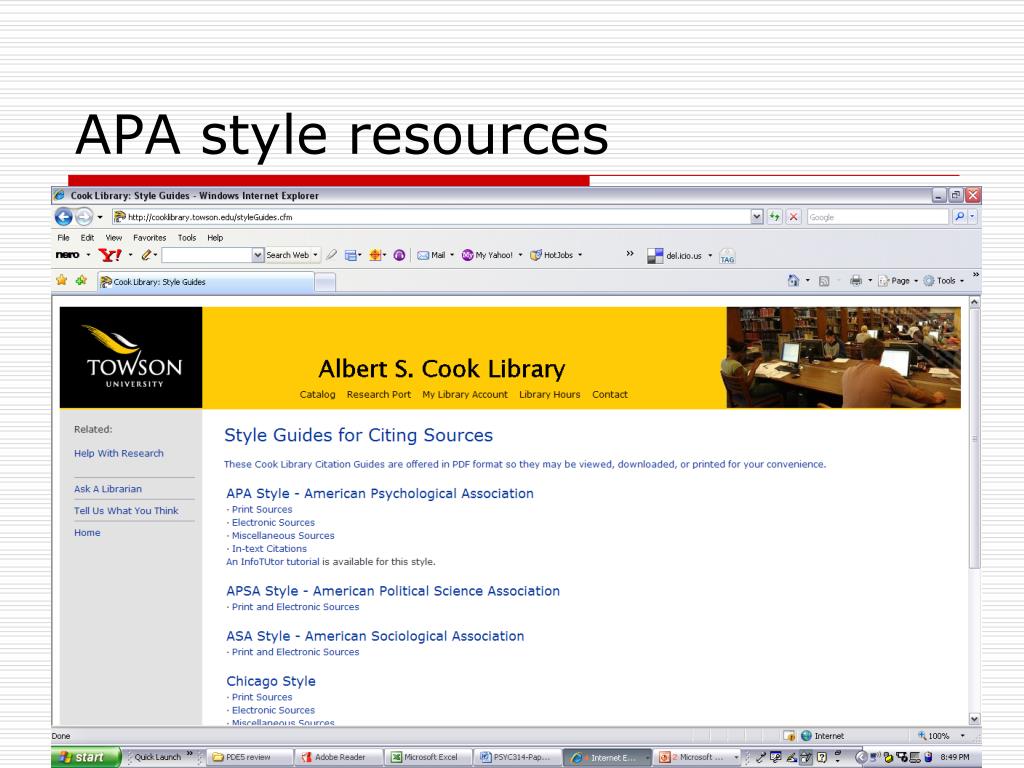Click the Print icon in command bar
Screen dimensions: 1024x768
pos(856,281)
